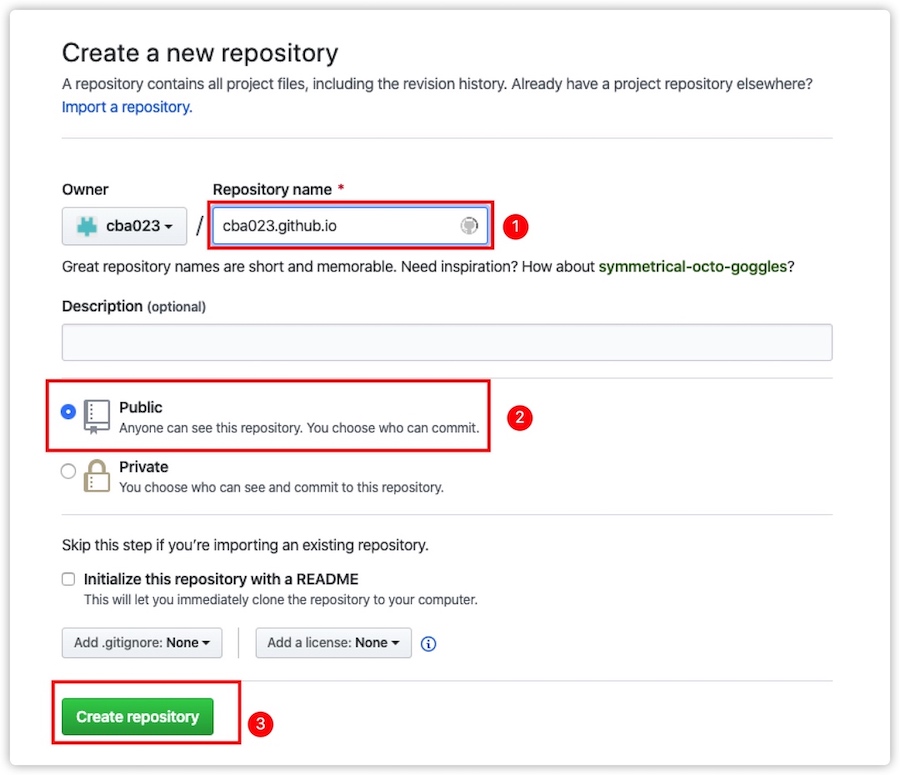
Task: Click the 'Repository name' field label
Action: pos(272,189)
